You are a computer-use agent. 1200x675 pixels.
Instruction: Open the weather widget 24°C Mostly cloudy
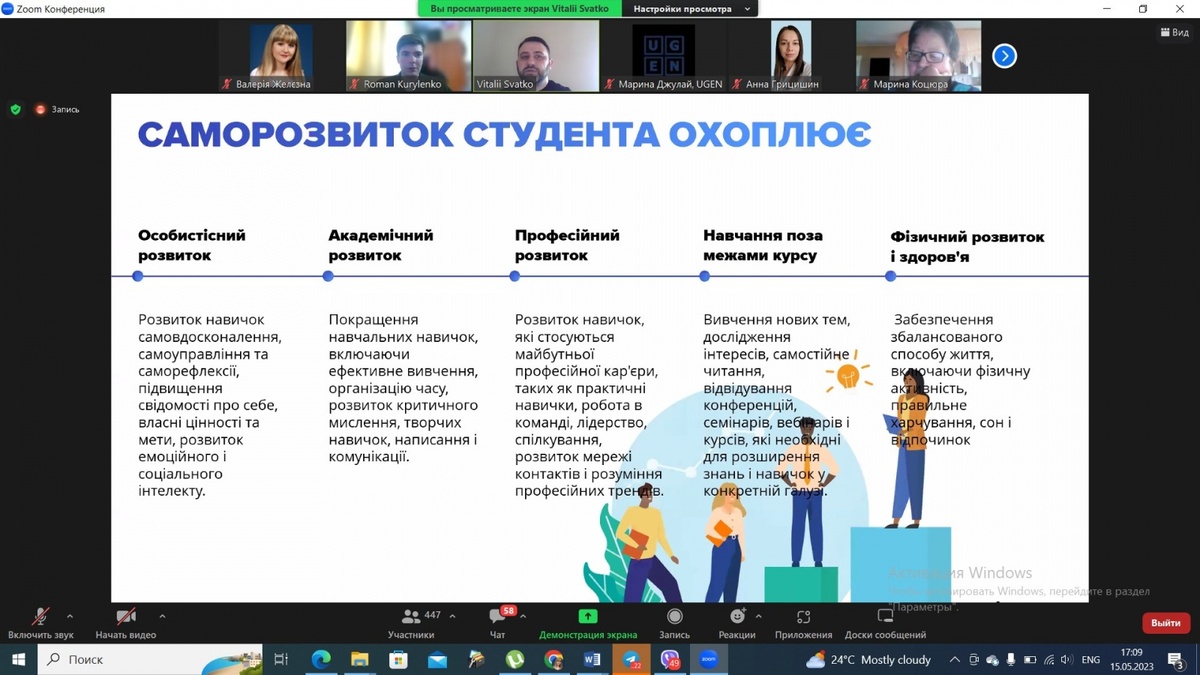[x=868, y=660]
